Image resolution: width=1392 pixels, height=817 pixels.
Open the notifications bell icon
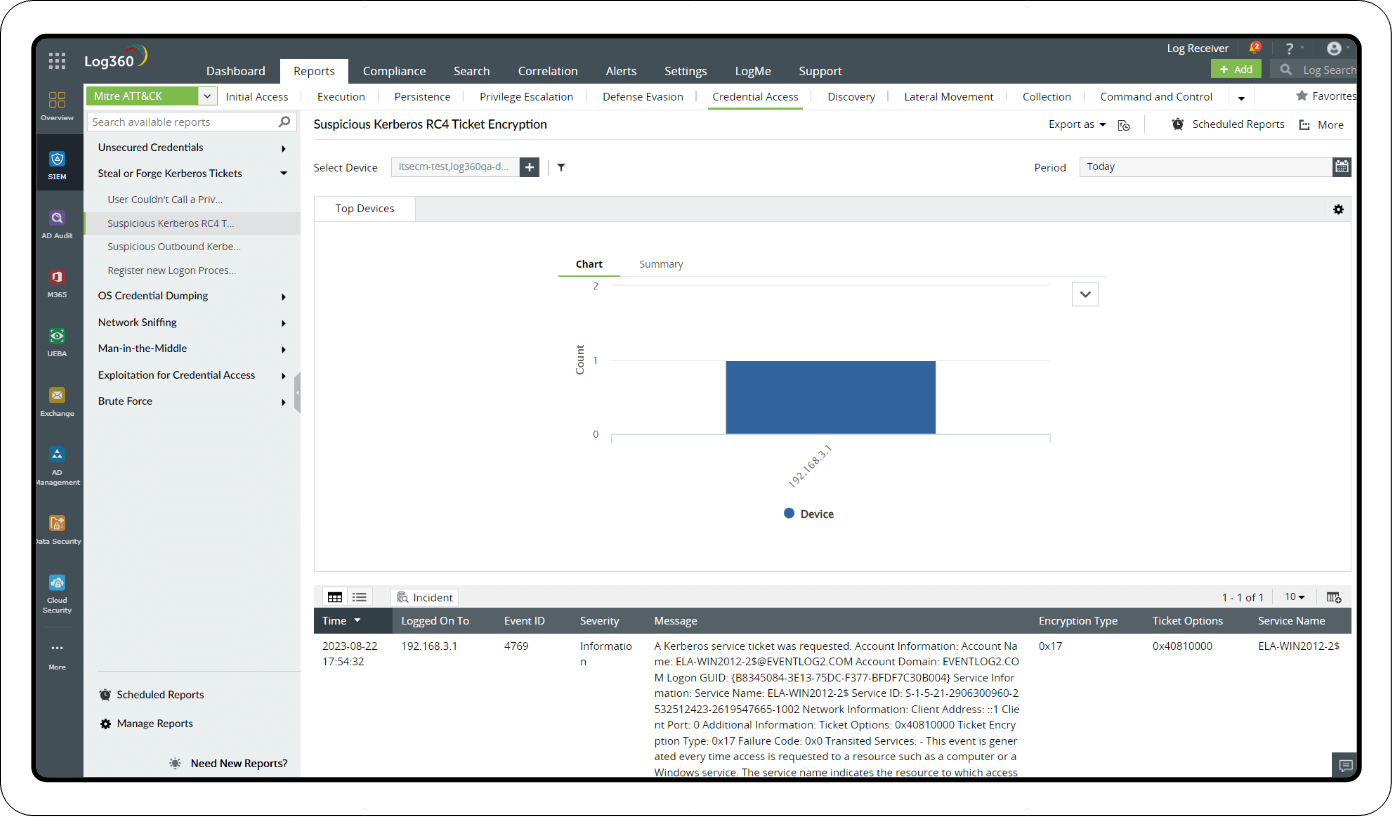tap(1253, 48)
